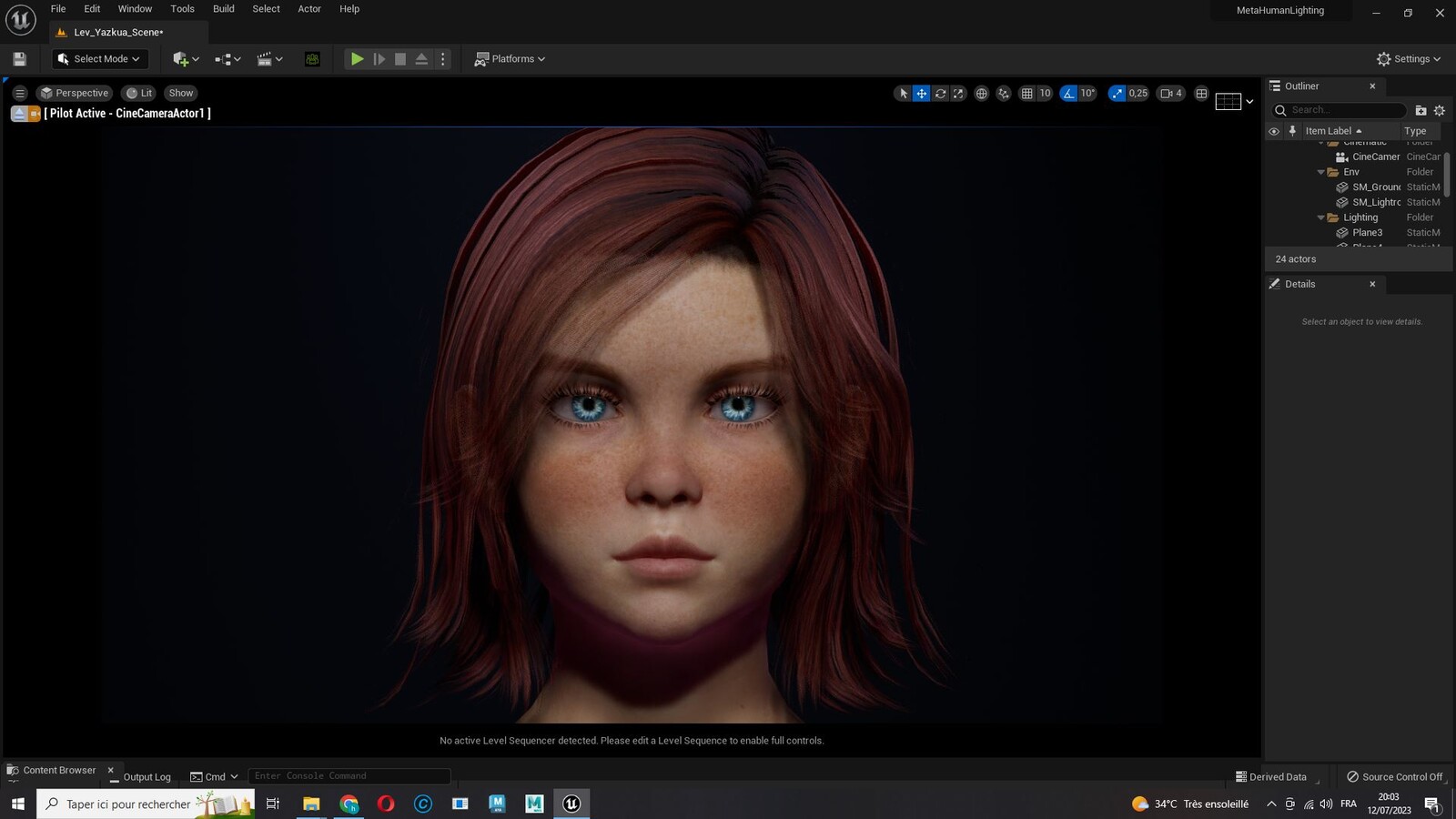Change scale snap value 0,25
The height and width of the screenshot is (819, 1456).
pyautogui.click(x=1137, y=93)
